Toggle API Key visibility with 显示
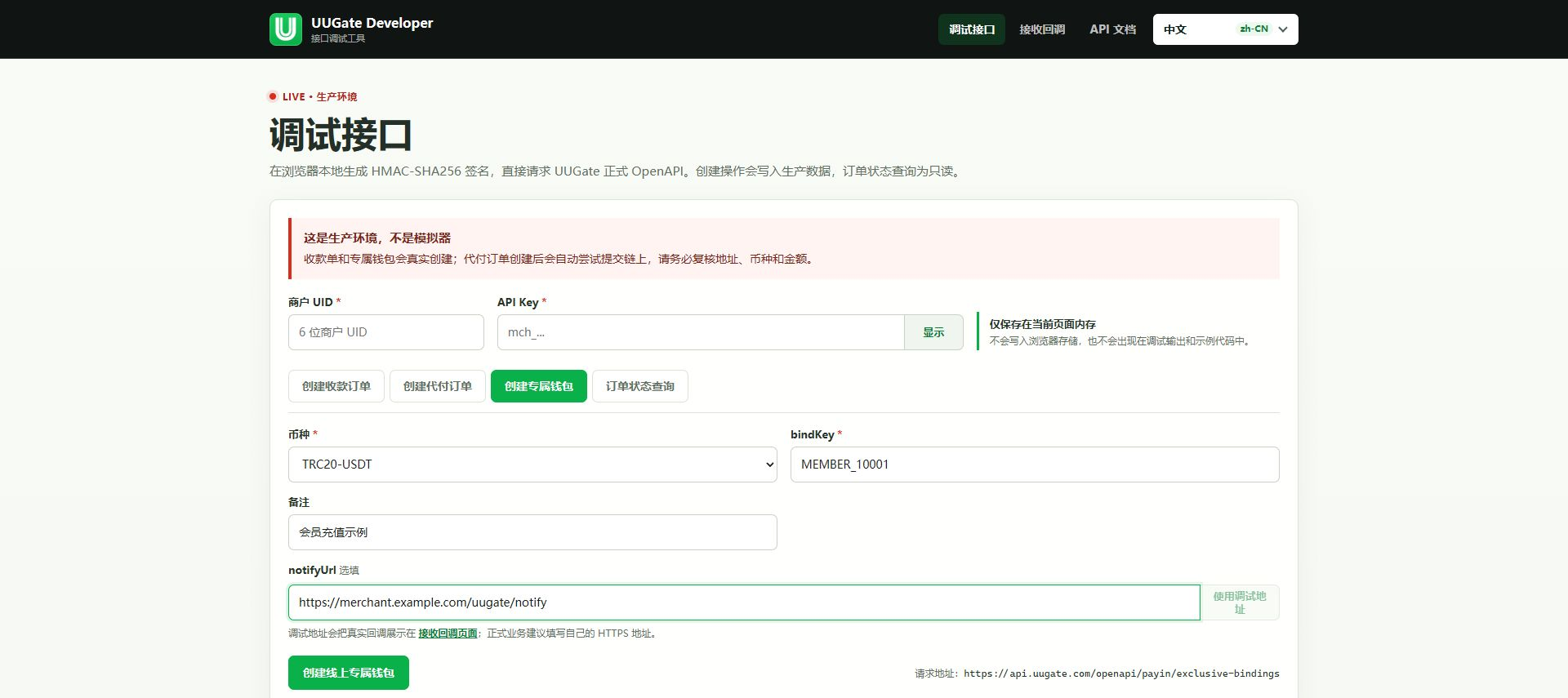This screenshot has width=1568, height=698. coord(933,332)
